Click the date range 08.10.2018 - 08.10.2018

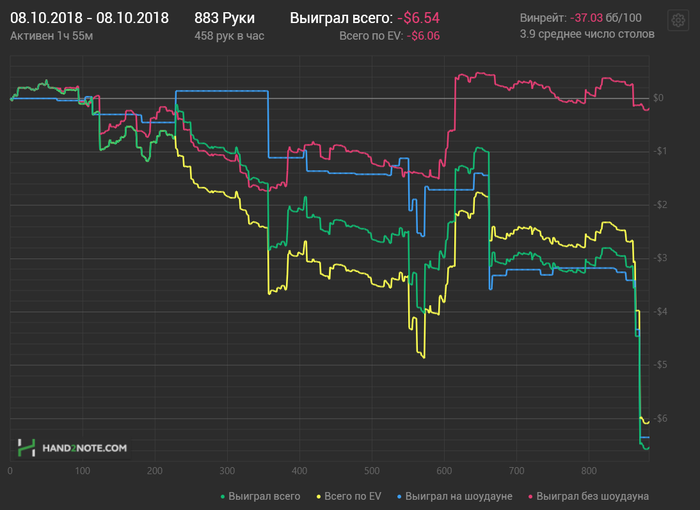click(x=89, y=18)
